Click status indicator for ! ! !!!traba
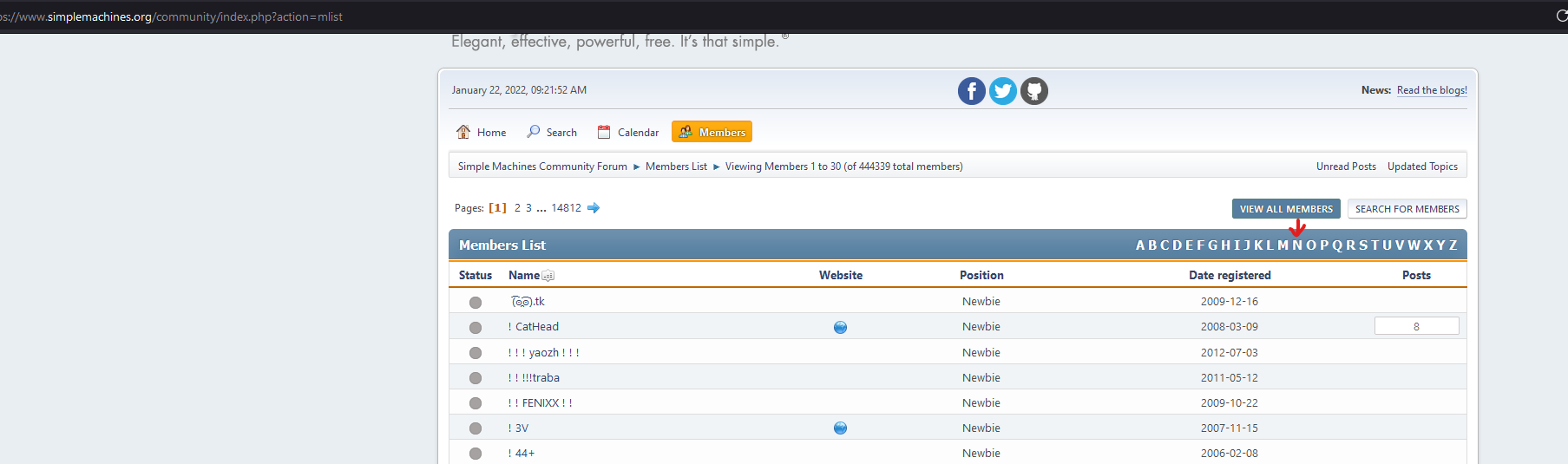Image resolution: width=1568 pixels, height=464 pixels. point(476,378)
